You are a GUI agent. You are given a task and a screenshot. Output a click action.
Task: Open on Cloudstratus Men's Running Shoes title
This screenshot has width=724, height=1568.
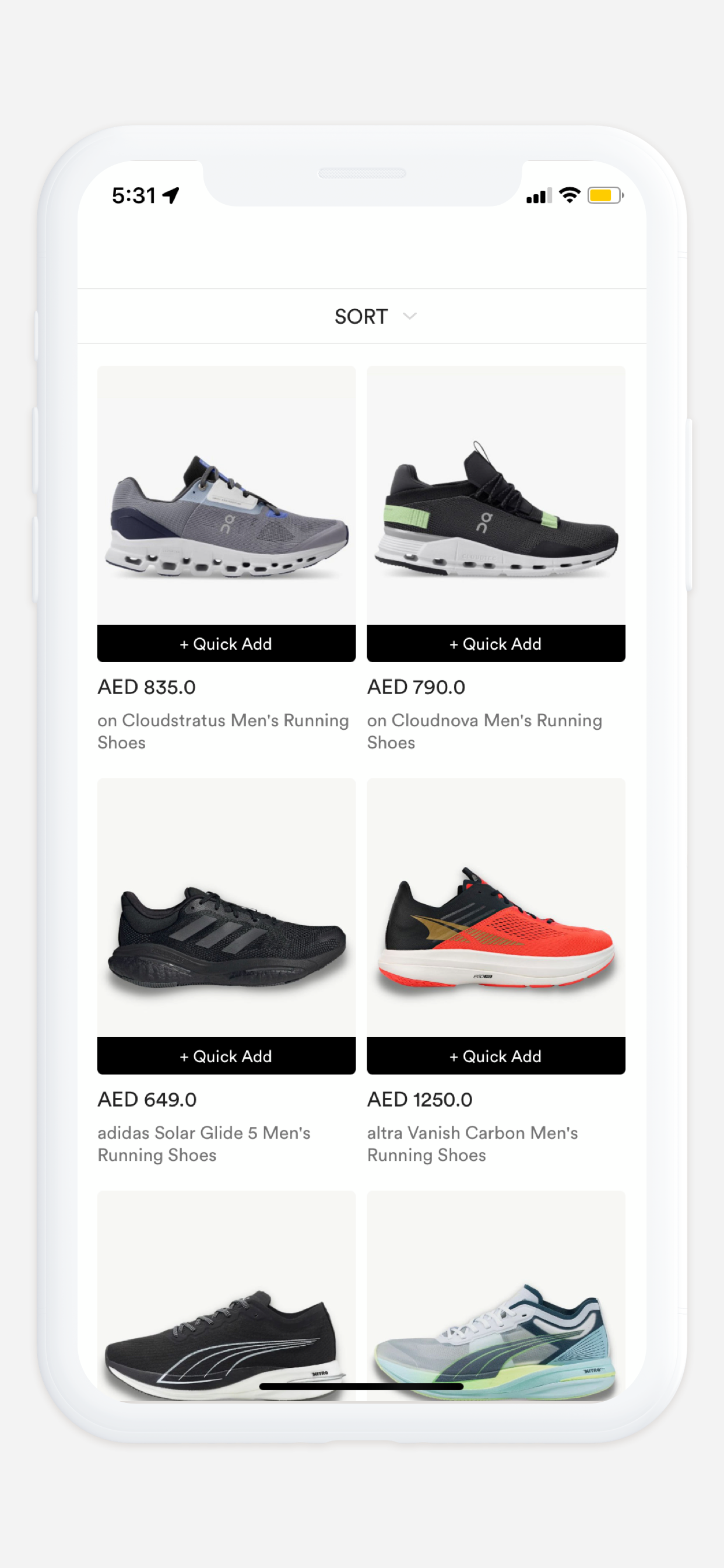[223, 731]
